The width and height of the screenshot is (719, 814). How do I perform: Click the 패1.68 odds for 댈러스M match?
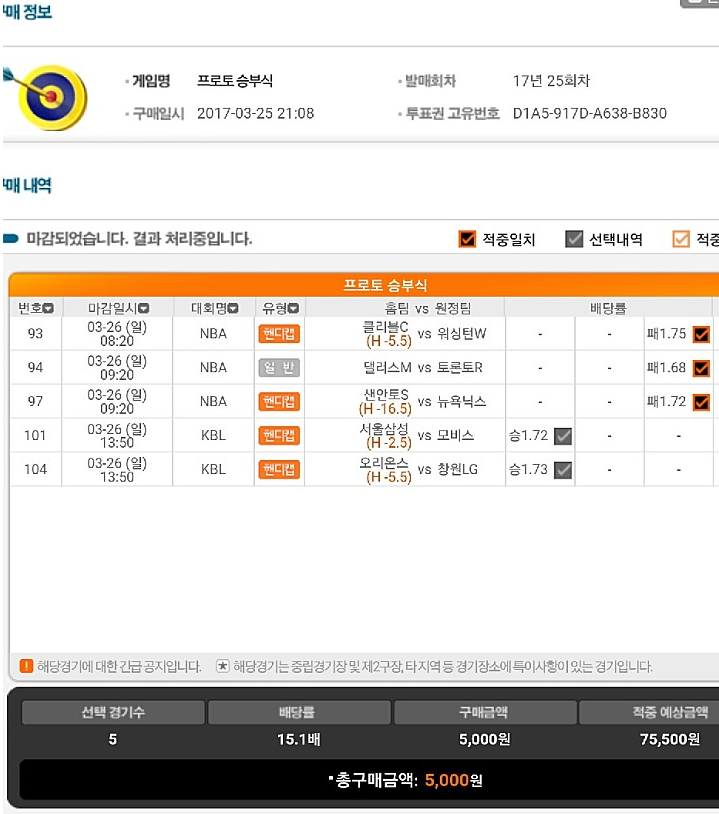point(667,368)
